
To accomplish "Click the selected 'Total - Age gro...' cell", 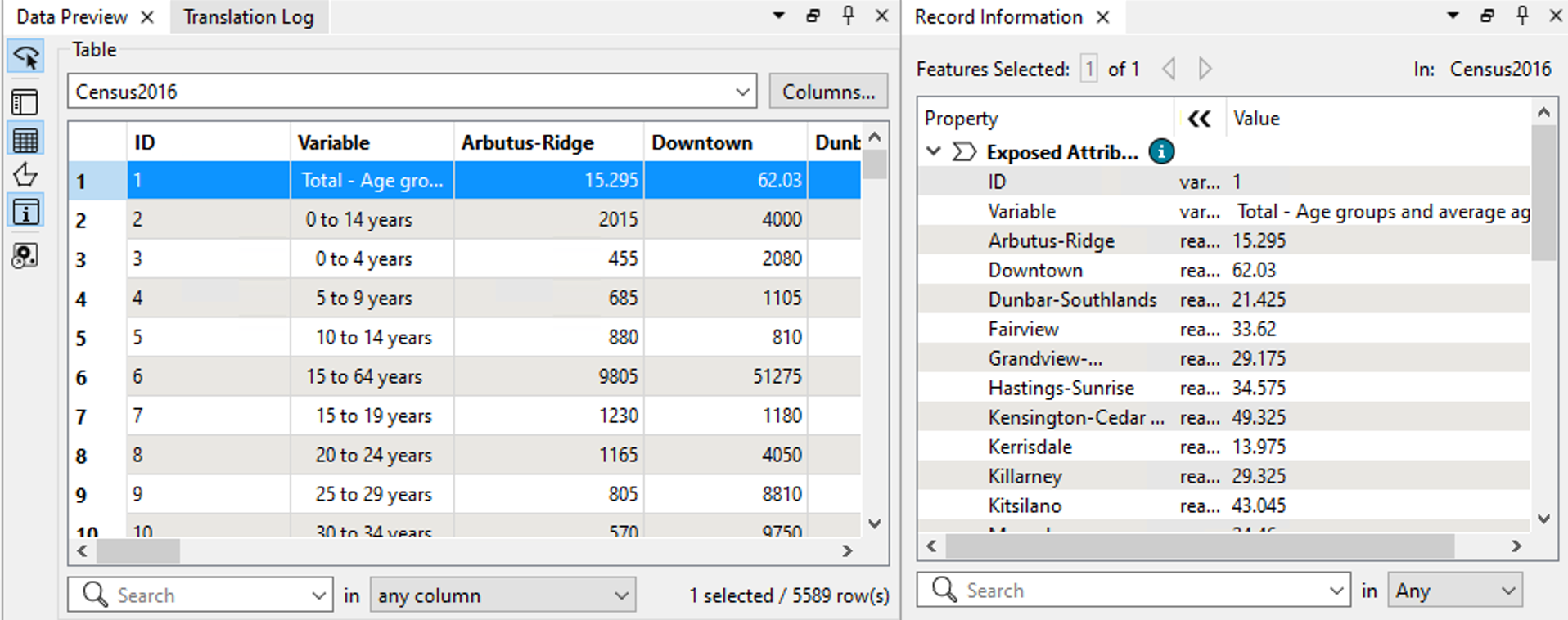I will (x=372, y=180).
